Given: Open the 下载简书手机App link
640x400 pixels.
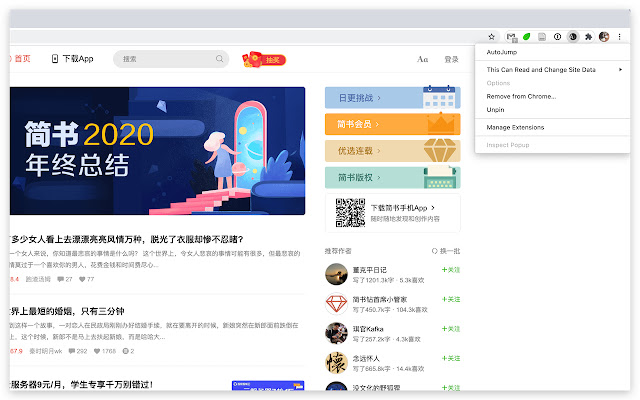Looking at the screenshot, I should [x=402, y=208].
